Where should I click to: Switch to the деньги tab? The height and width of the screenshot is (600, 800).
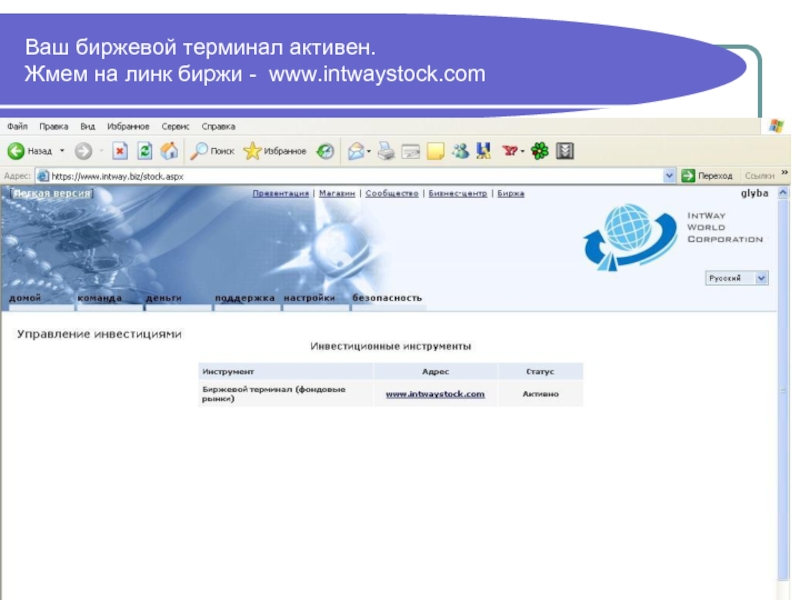click(164, 298)
